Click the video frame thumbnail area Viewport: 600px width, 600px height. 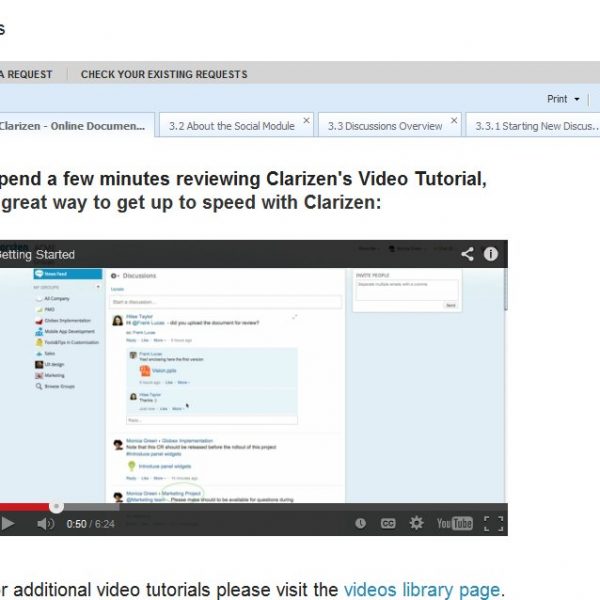coord(253,385)
